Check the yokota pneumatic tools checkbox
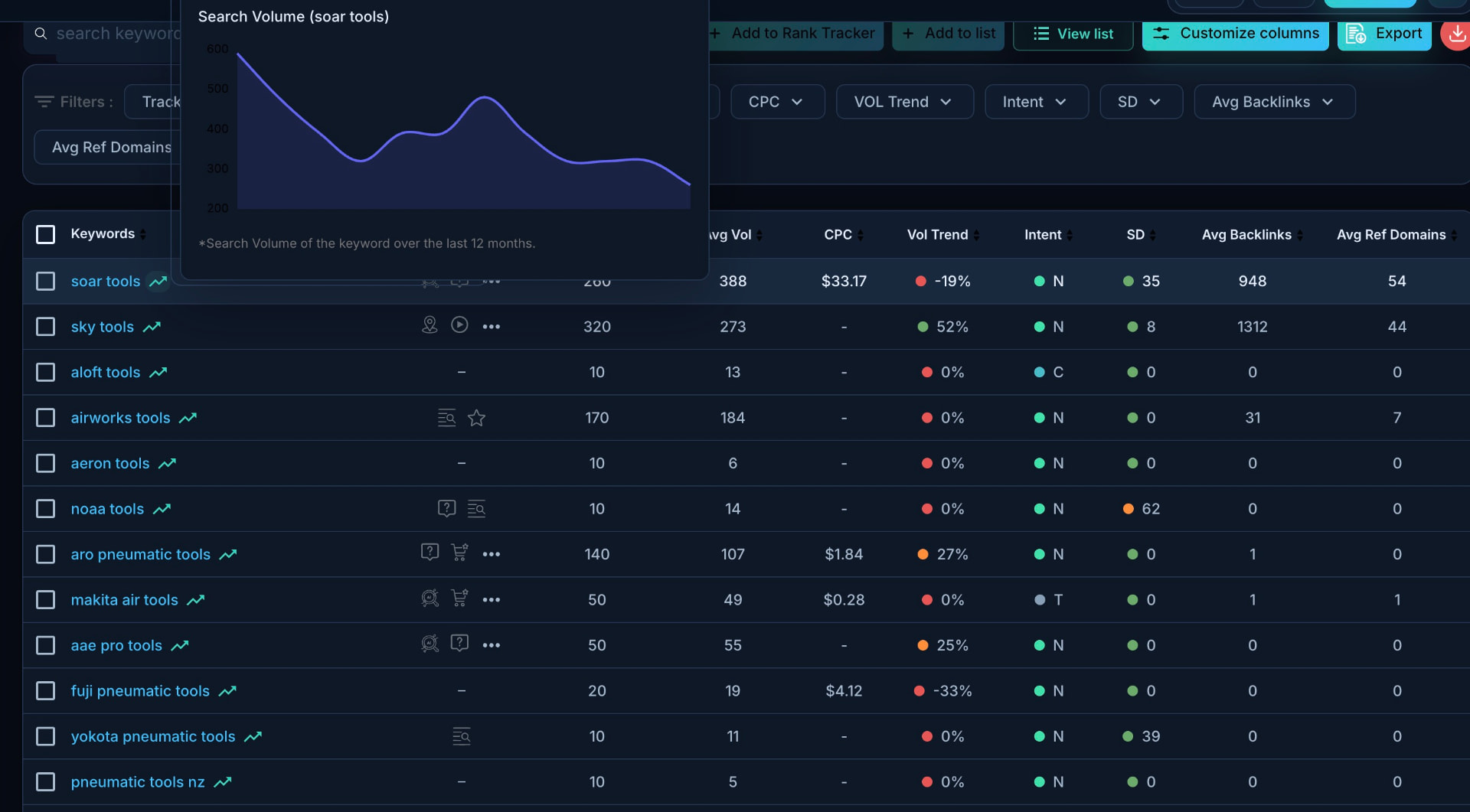This screenshot has height=812, width=1470. tap(46, 736)
